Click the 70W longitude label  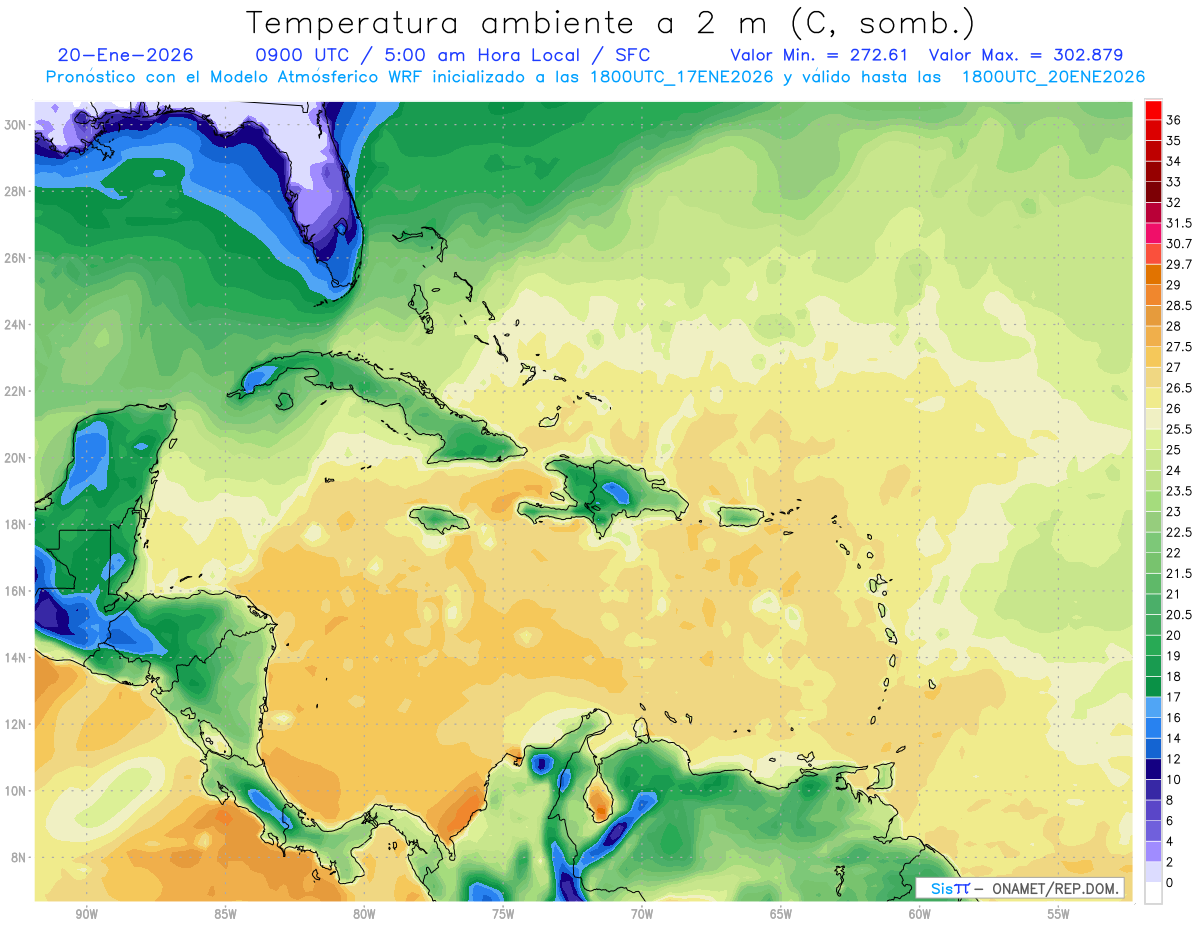[642, 914]
